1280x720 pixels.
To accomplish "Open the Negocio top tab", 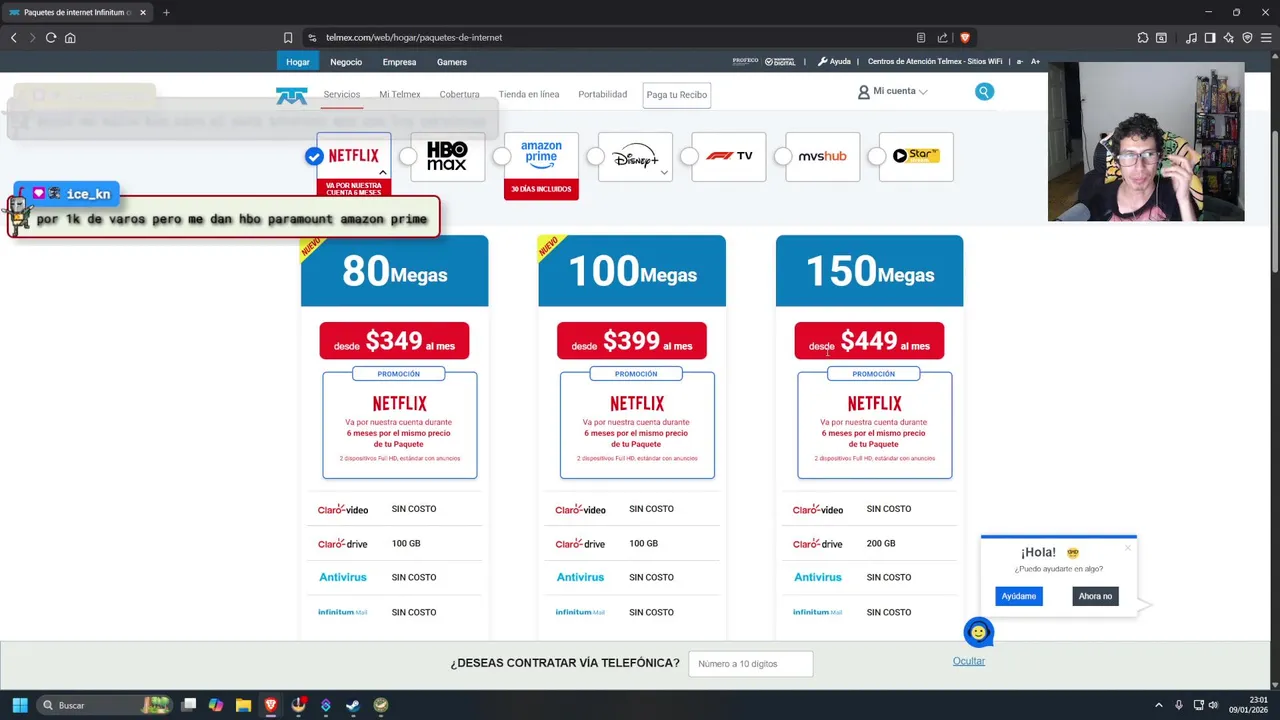I will click(346, 62).
